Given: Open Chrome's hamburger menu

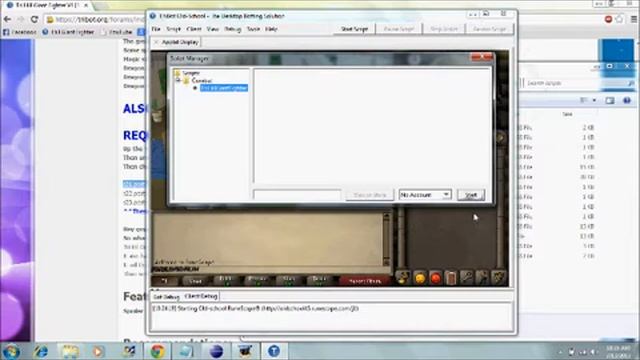Looking at the screenshot, I should 633,19.
